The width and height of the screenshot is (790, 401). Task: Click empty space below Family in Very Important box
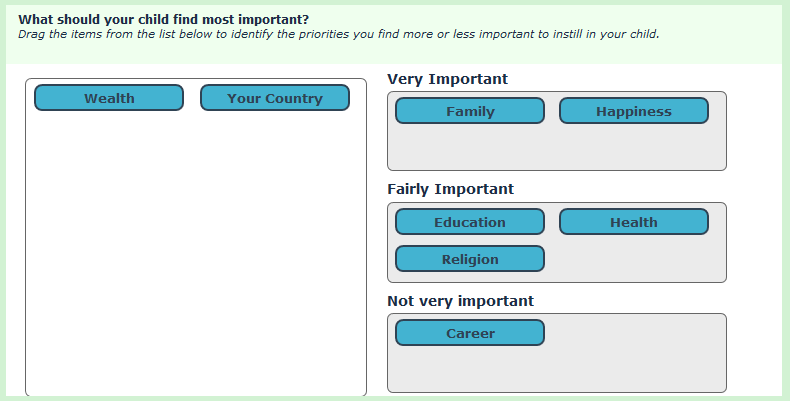point(470,147)
